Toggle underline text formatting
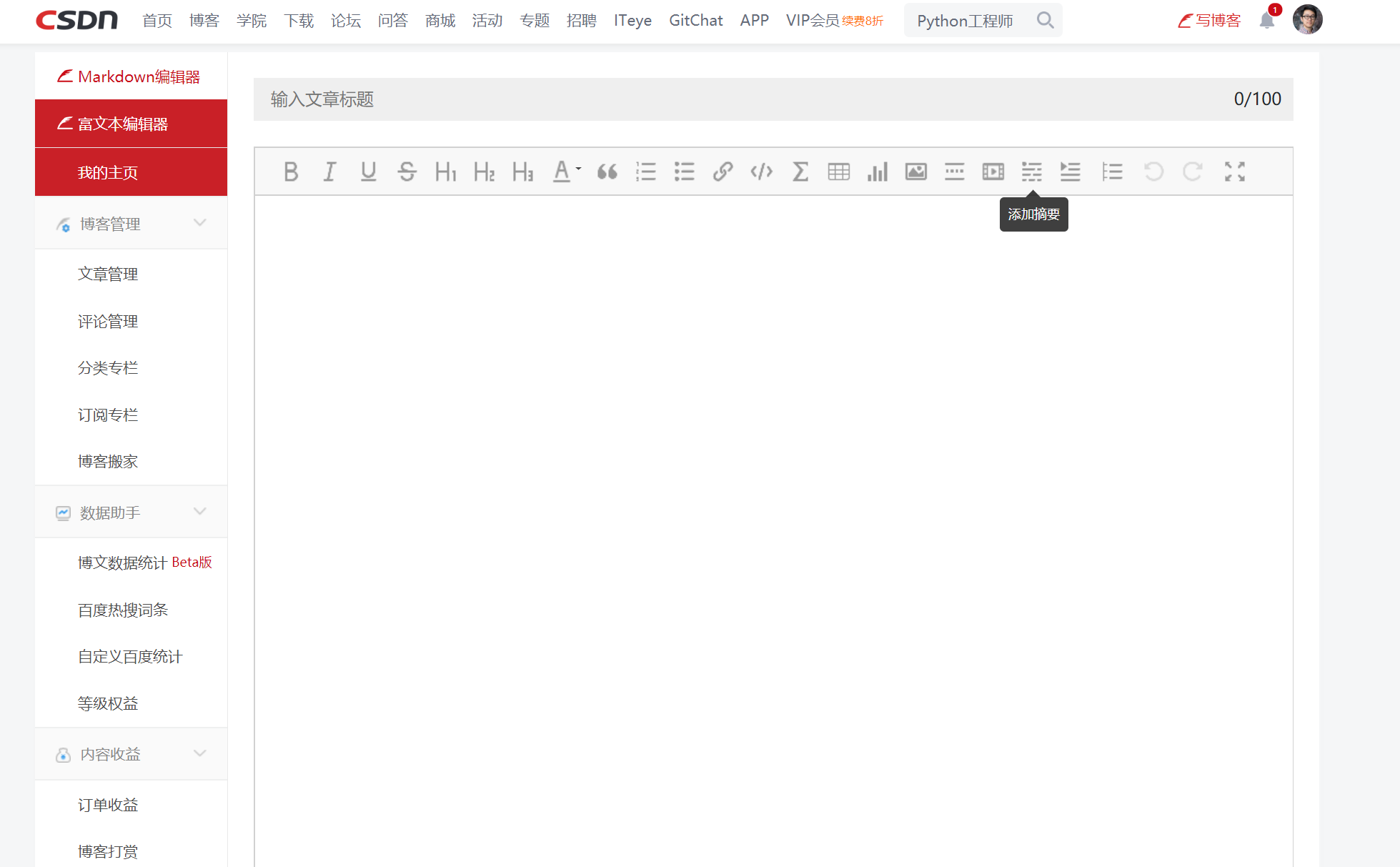This screenshot has width=1400, height=867. point(368,172)
